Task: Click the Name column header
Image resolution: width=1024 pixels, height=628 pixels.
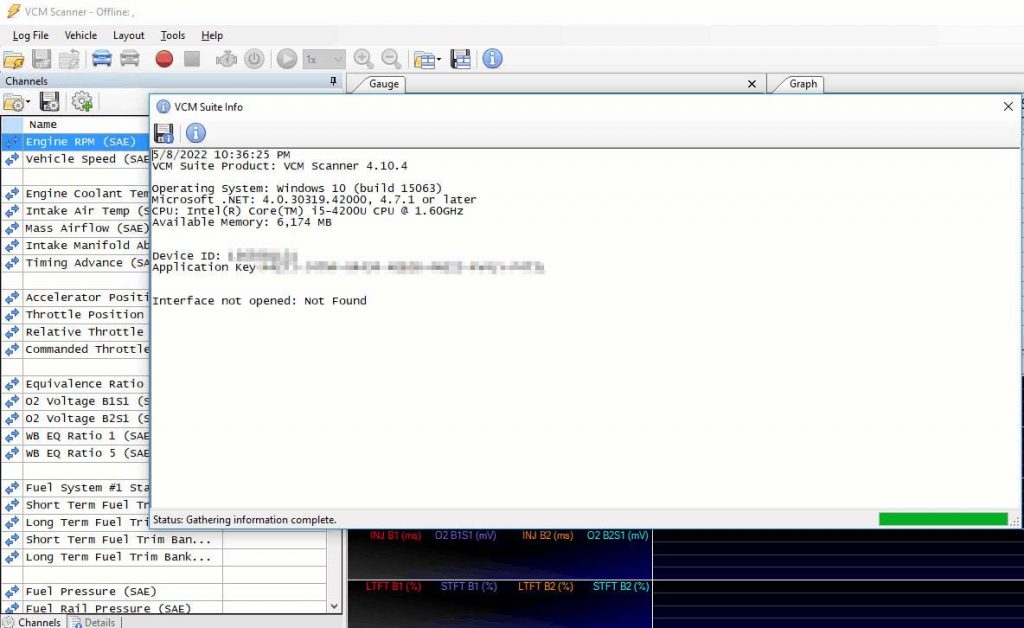Action: click(86, 124)
